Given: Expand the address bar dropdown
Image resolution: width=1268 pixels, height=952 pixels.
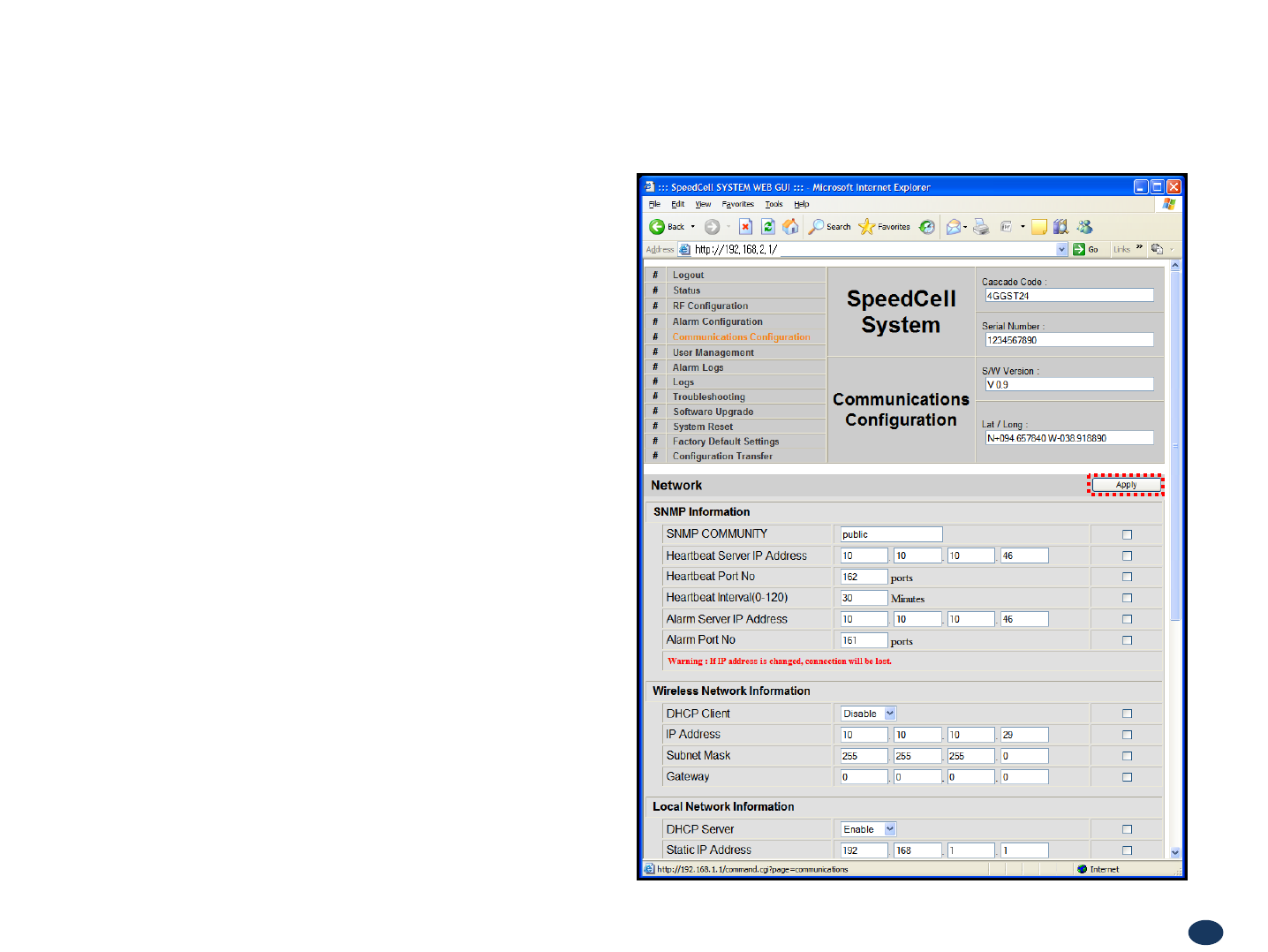Looking at the screenshot, I should [1062, 250].
